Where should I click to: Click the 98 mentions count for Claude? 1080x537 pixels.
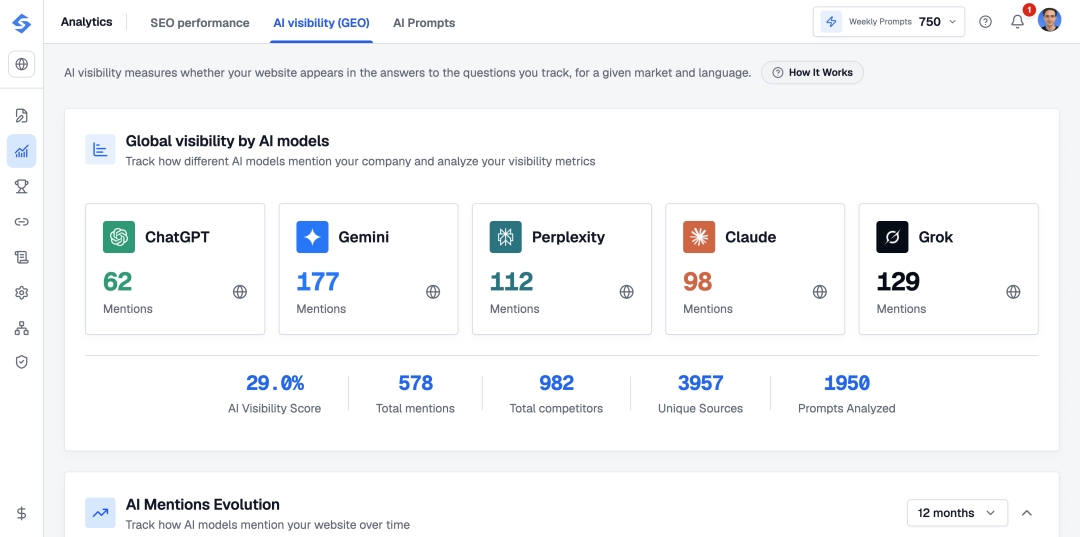tap(698, 282)
